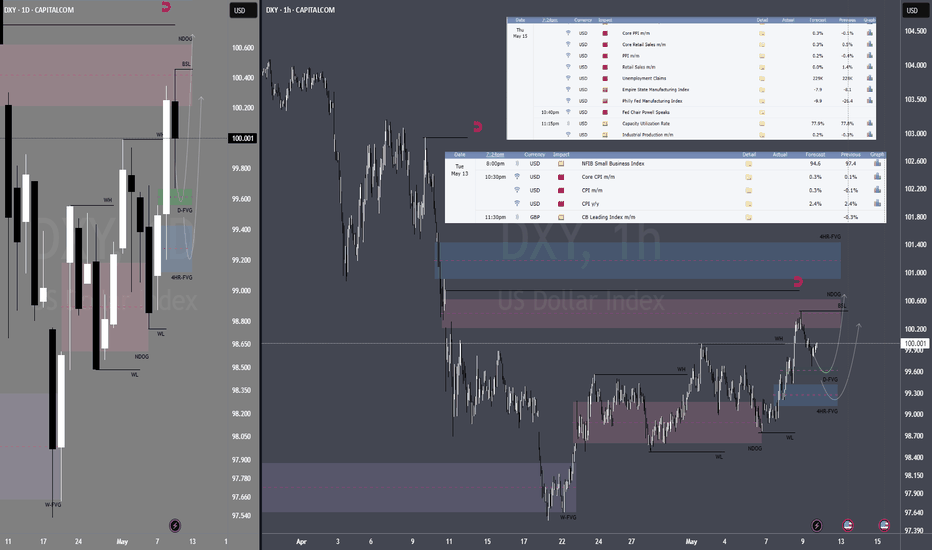932x550 pixels.
Task: Click the W-FVG label on the 1h chart
Action: 568,517
